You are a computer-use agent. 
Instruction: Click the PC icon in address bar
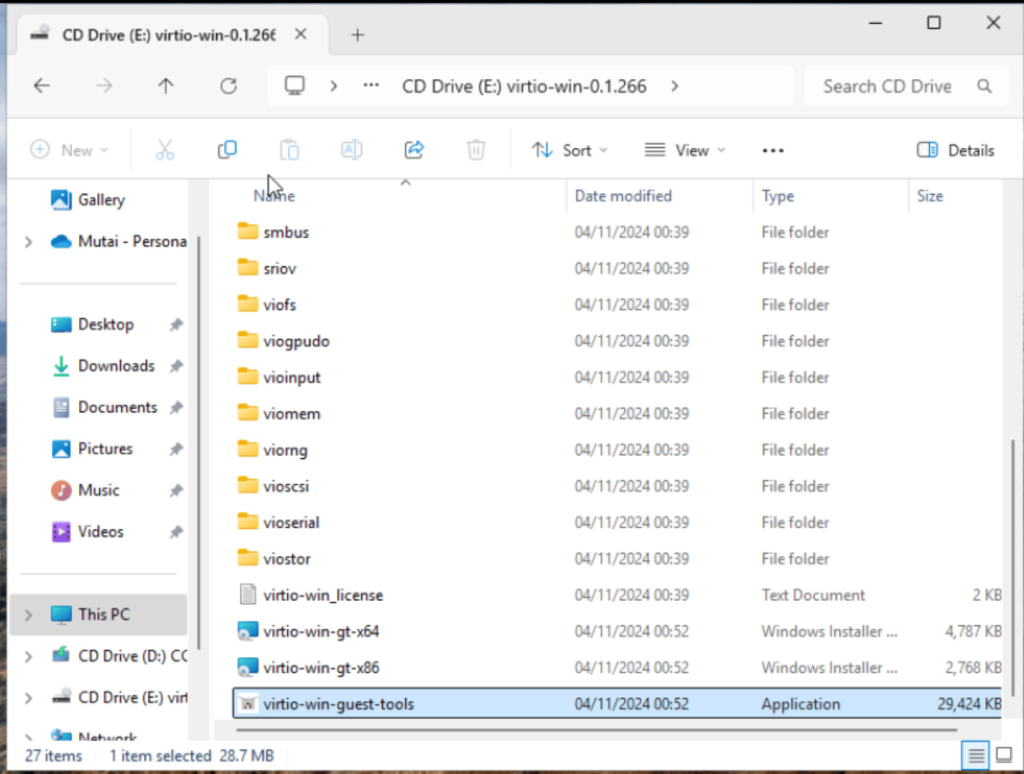point(295,86)
